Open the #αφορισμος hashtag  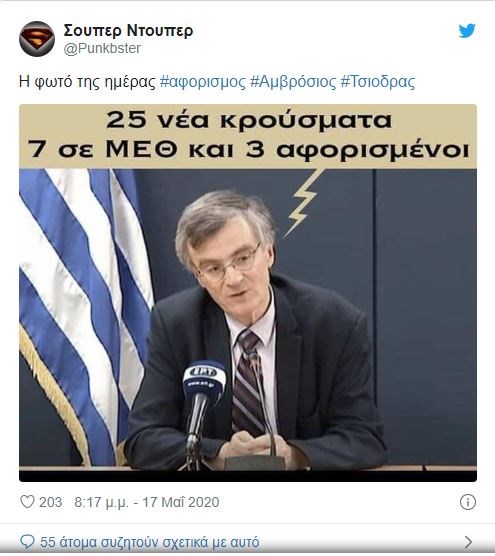pos(202,82)
